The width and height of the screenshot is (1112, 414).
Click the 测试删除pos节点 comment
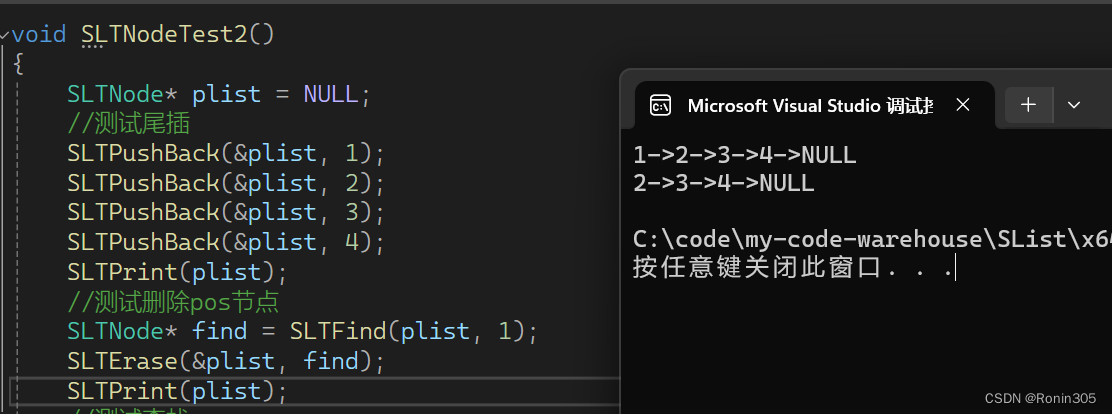pyautogui.click(x=174, y=302)
